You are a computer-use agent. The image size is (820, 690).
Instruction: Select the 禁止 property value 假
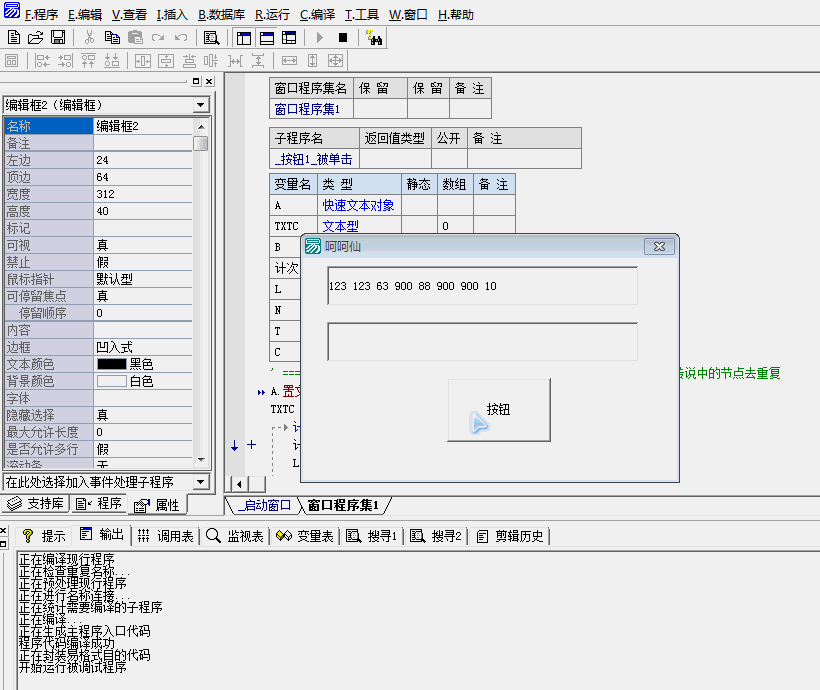pos(143,262)
